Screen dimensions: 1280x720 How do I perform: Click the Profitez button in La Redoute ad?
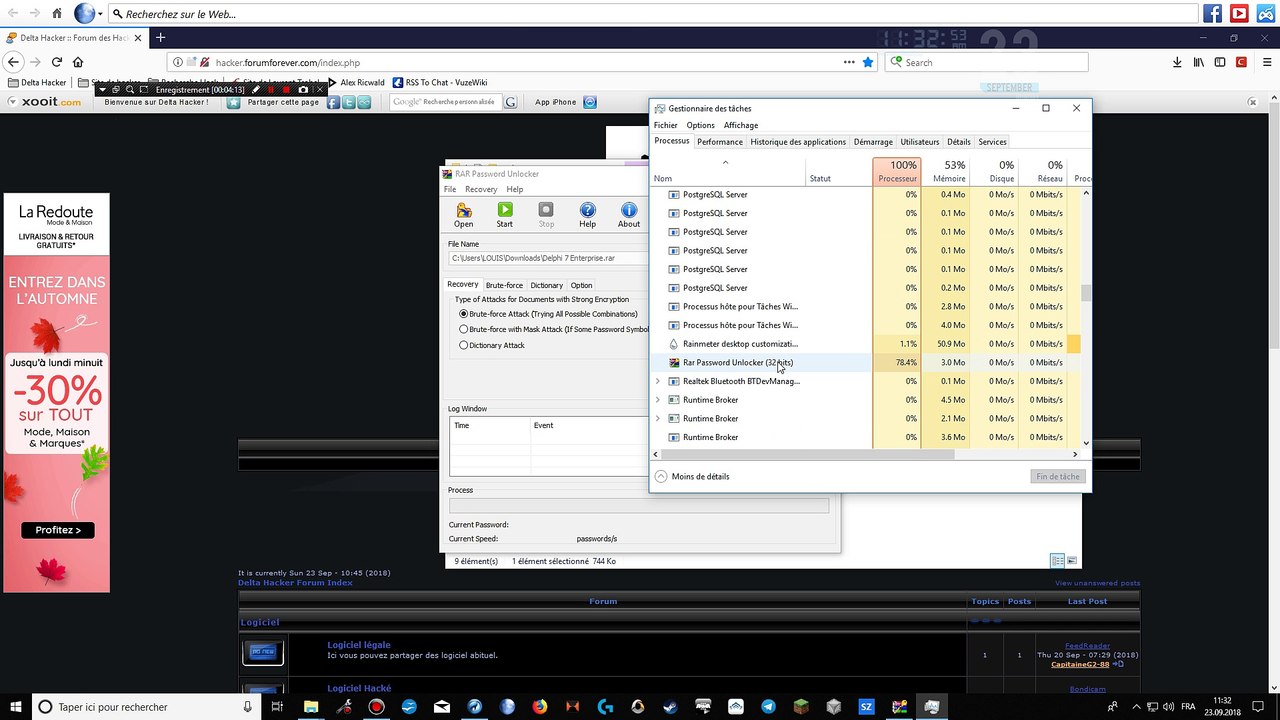pos(58,530)
